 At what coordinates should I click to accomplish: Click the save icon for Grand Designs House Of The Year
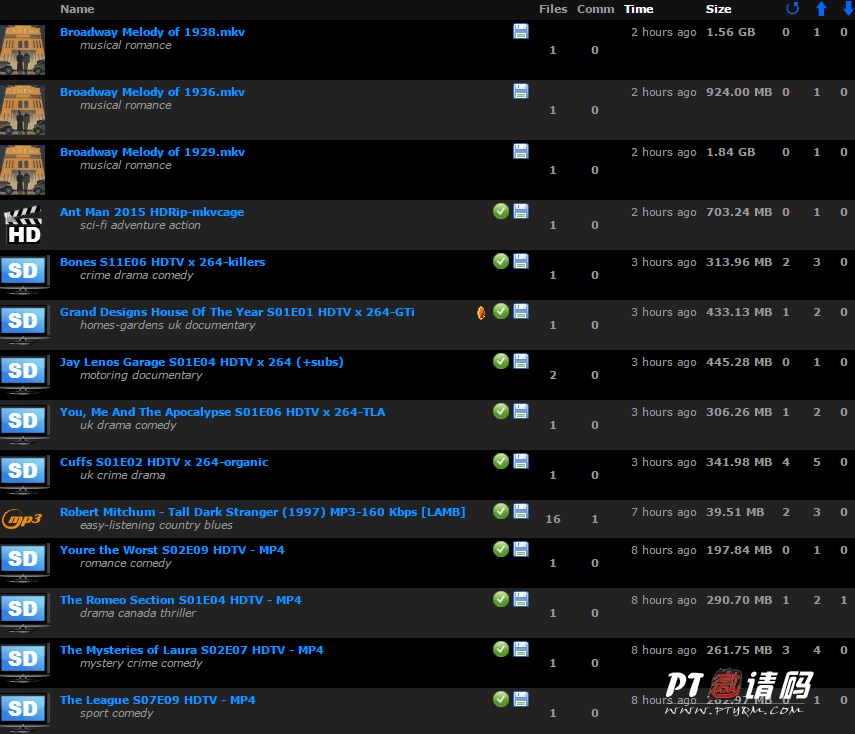tap(521, 311)
